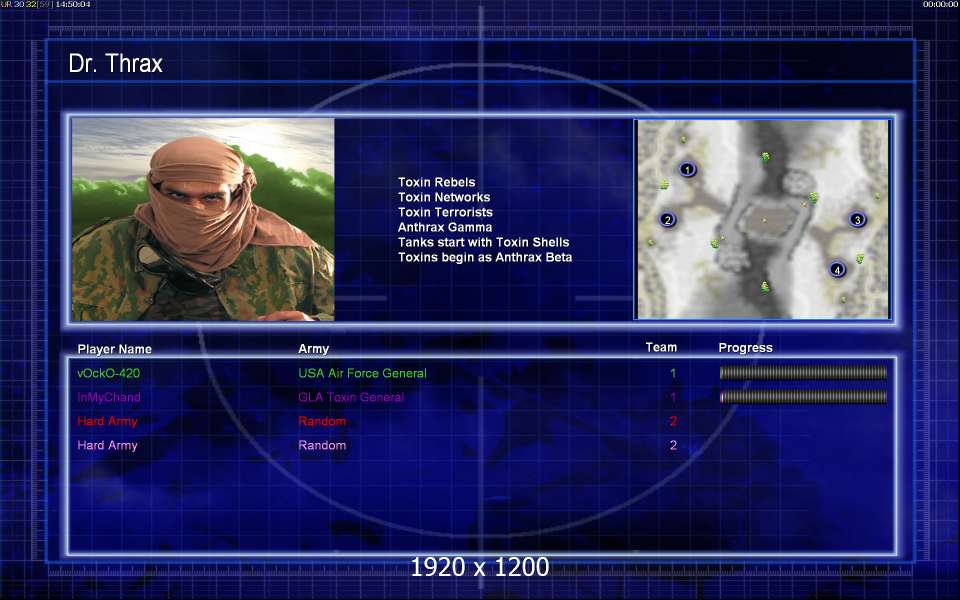Viewport: 960px width, 600px height.
Task: Click the 'Toxin Rebels' text line
Action: 437,182
